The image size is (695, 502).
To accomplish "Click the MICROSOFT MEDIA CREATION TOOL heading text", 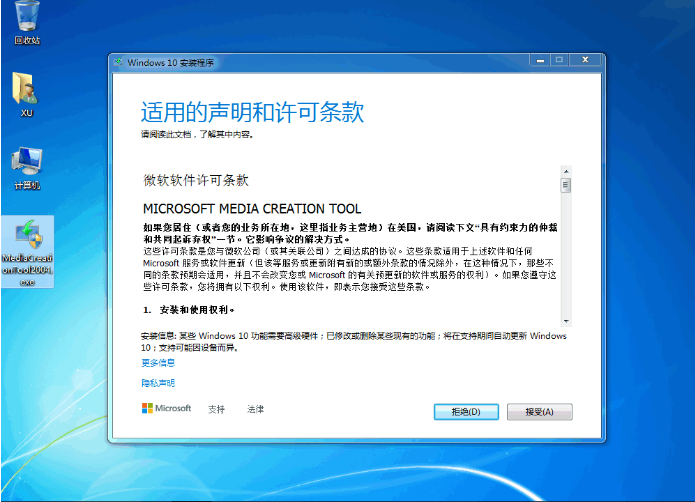I will (x=252, y=209).
